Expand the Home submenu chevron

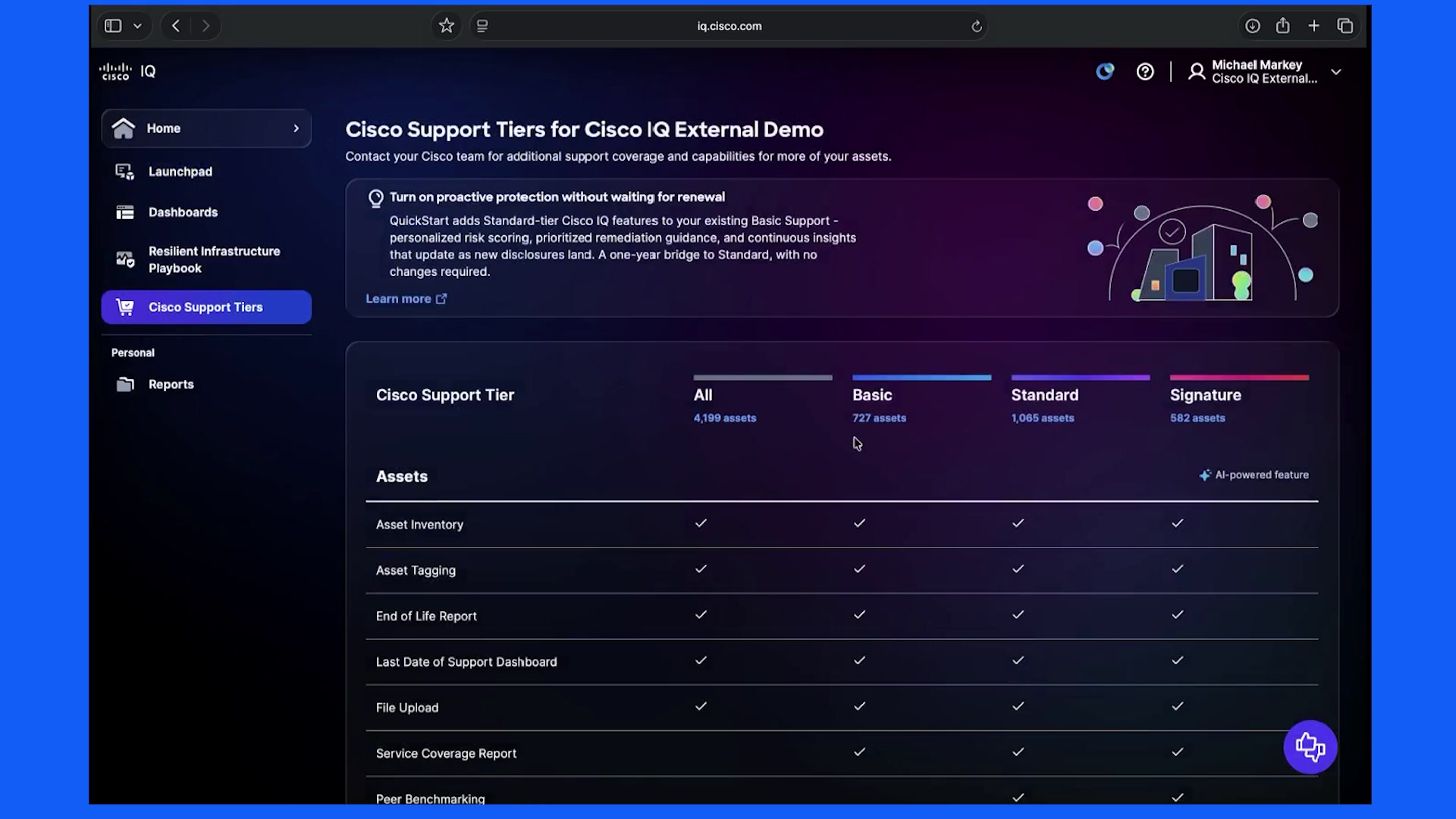(x=297, y=128)
